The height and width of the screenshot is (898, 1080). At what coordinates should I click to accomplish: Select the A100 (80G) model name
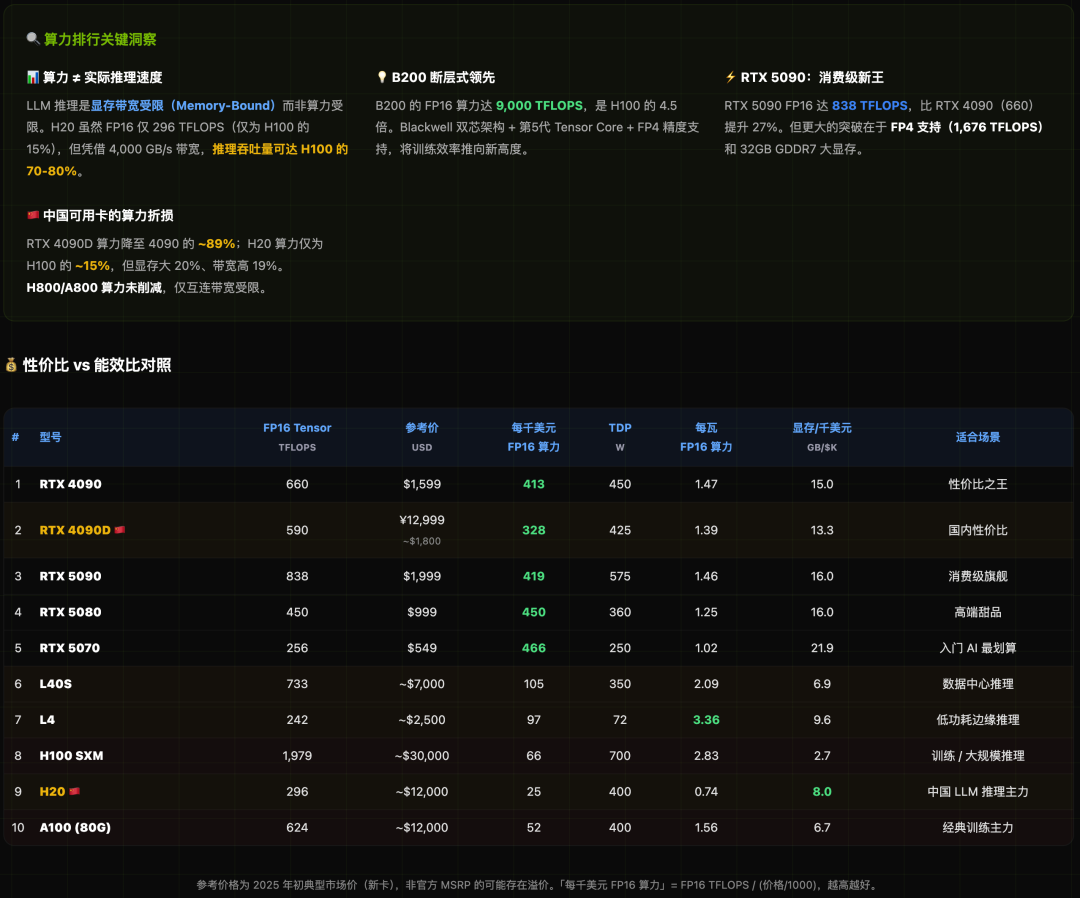tap(75, 827)
